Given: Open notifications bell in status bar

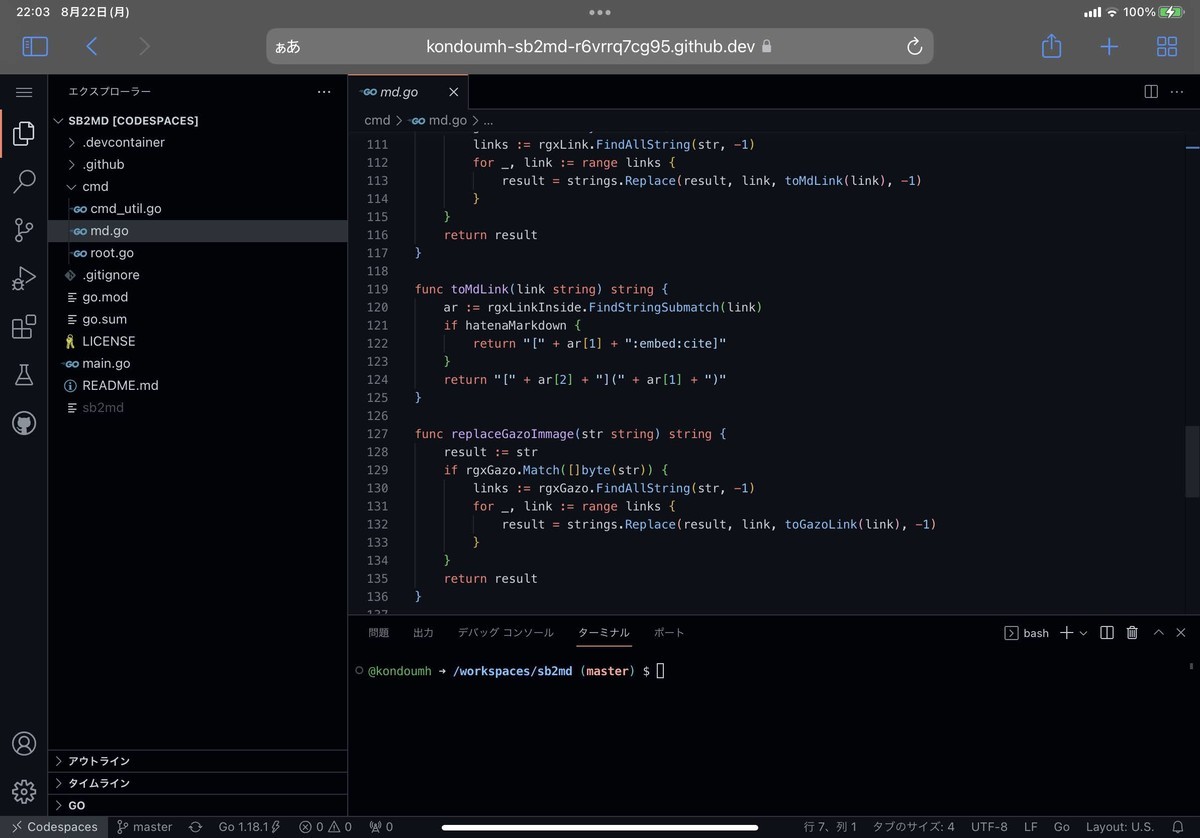Looking at the screenshot, I should click(x=1178, y=827).
